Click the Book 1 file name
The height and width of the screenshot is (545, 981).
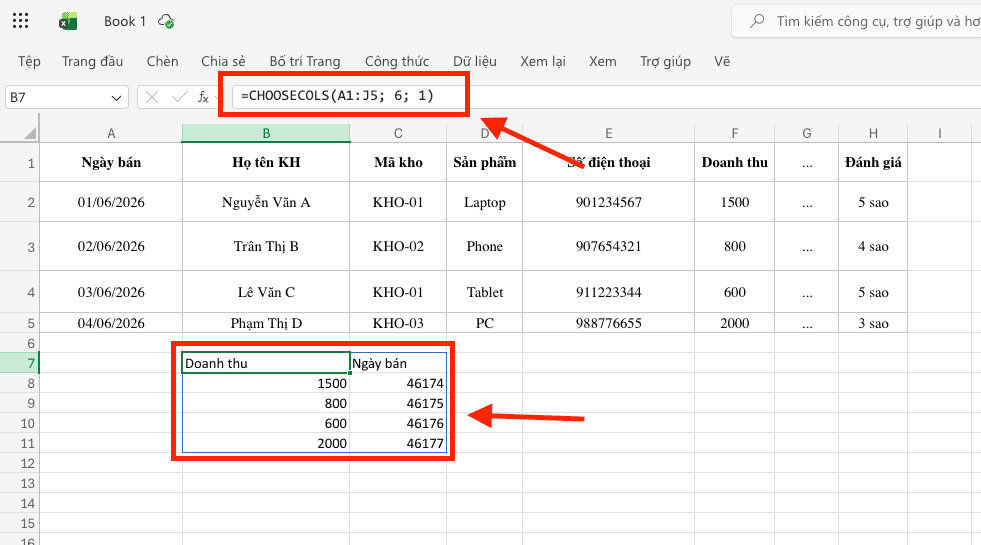click(x=125, y=21)
